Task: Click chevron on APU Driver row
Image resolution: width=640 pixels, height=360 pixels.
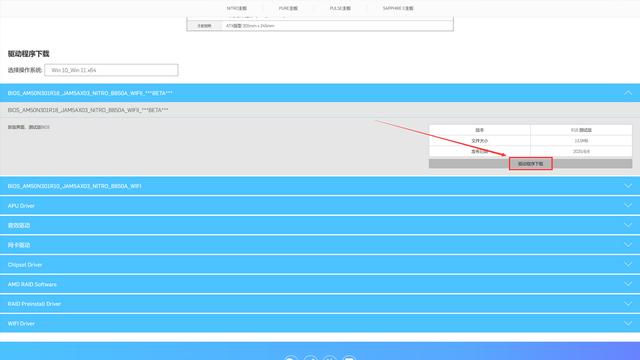Action: pos(628,205)
